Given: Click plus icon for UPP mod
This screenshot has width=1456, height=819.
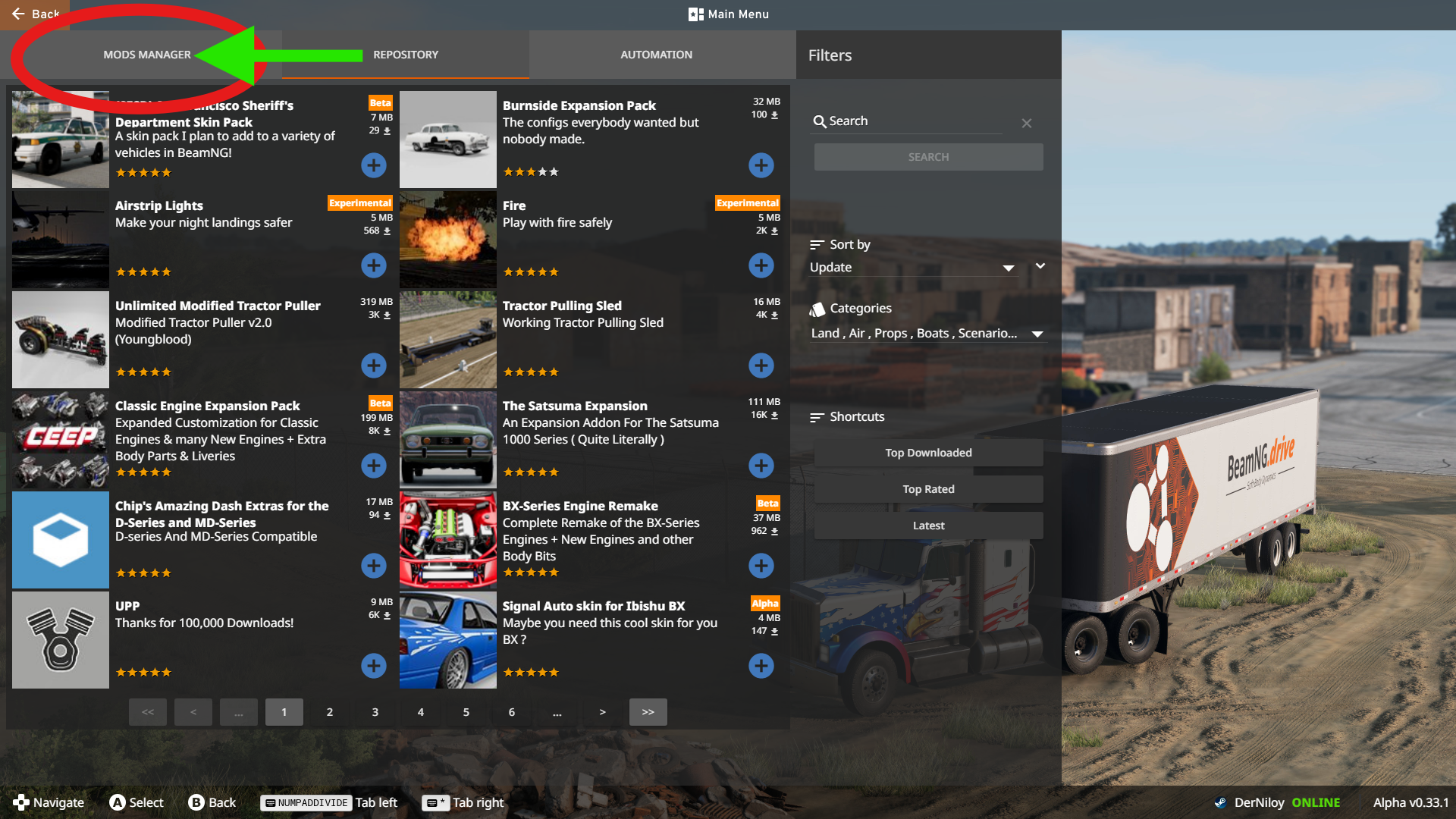Looking at the screenshot, I should pos(373,666).
